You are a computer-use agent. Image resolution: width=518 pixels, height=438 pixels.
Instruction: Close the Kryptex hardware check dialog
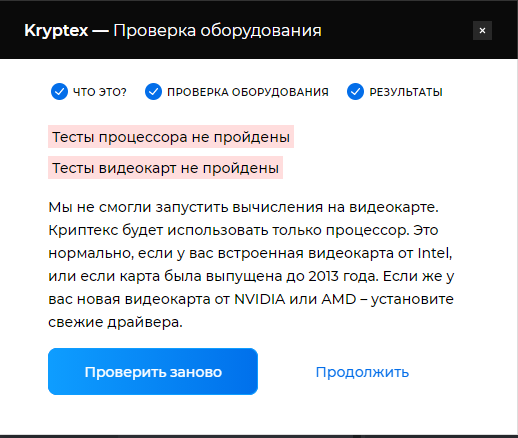pos(482,31)
